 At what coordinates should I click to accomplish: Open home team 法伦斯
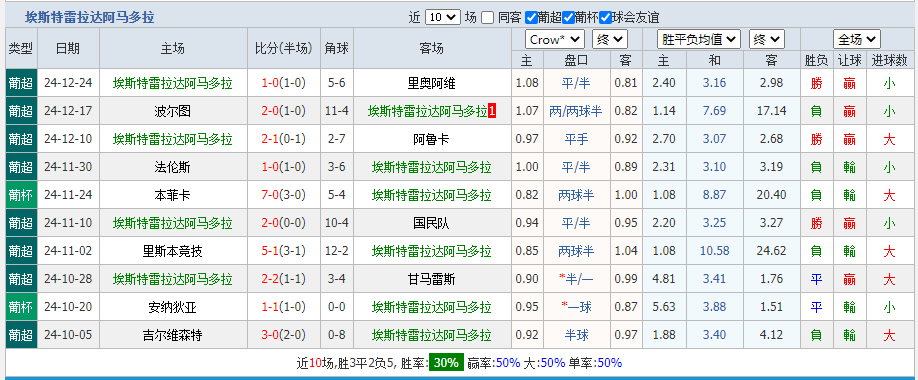point(173,167)
